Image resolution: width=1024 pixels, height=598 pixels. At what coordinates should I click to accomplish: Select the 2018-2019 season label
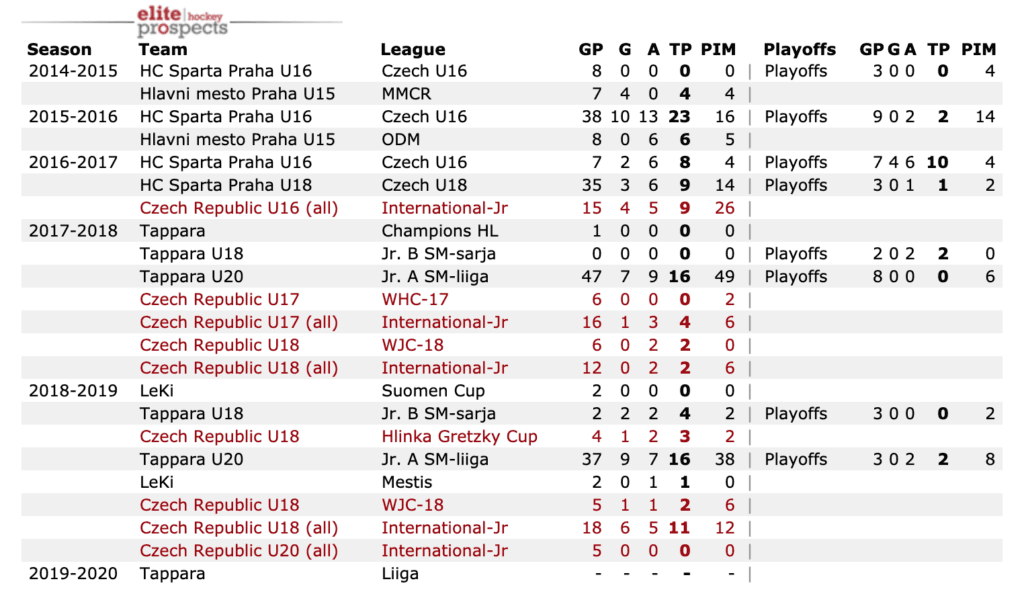(x=73, y=391)
